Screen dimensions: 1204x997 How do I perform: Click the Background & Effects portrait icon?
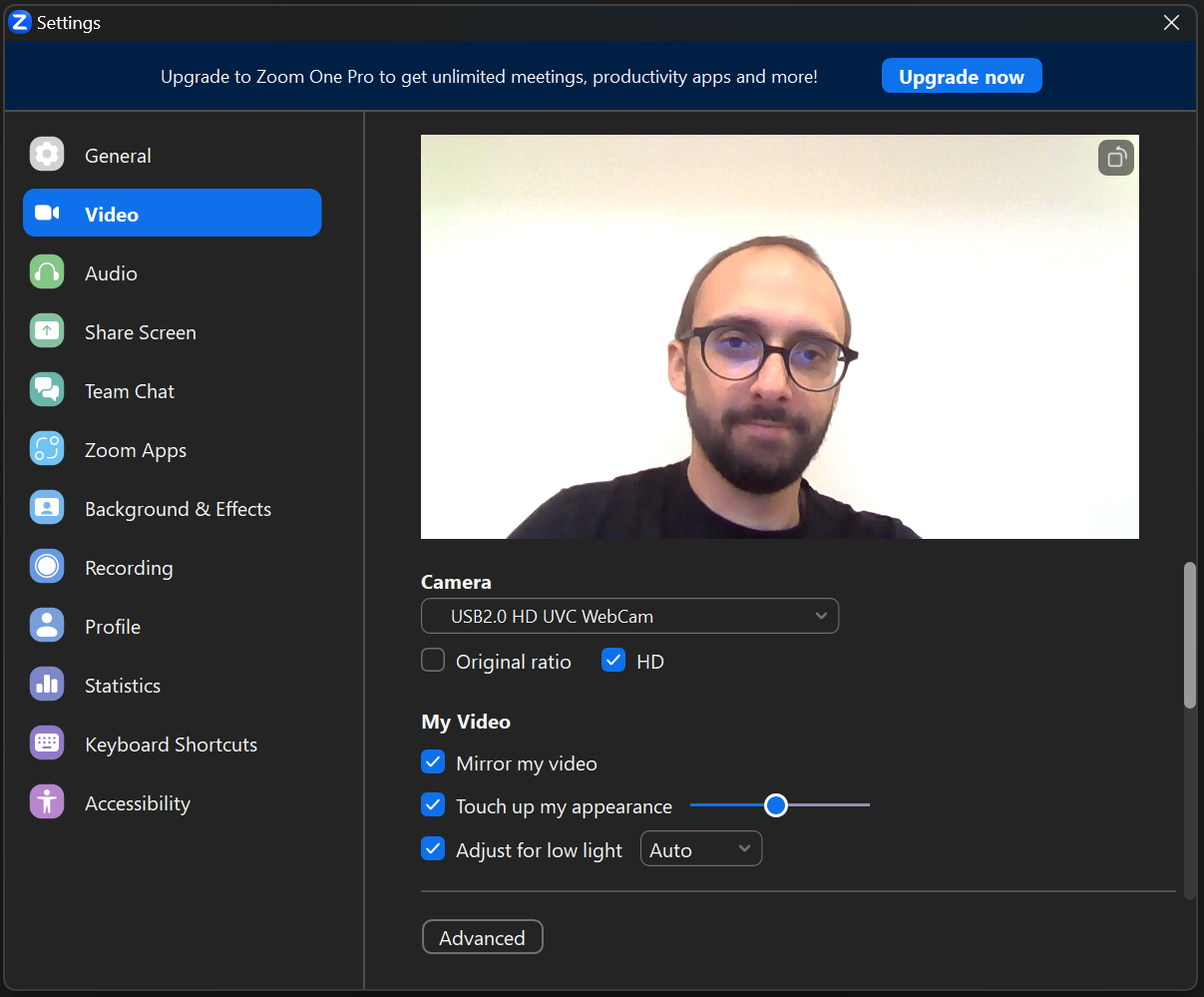[47, 508]
